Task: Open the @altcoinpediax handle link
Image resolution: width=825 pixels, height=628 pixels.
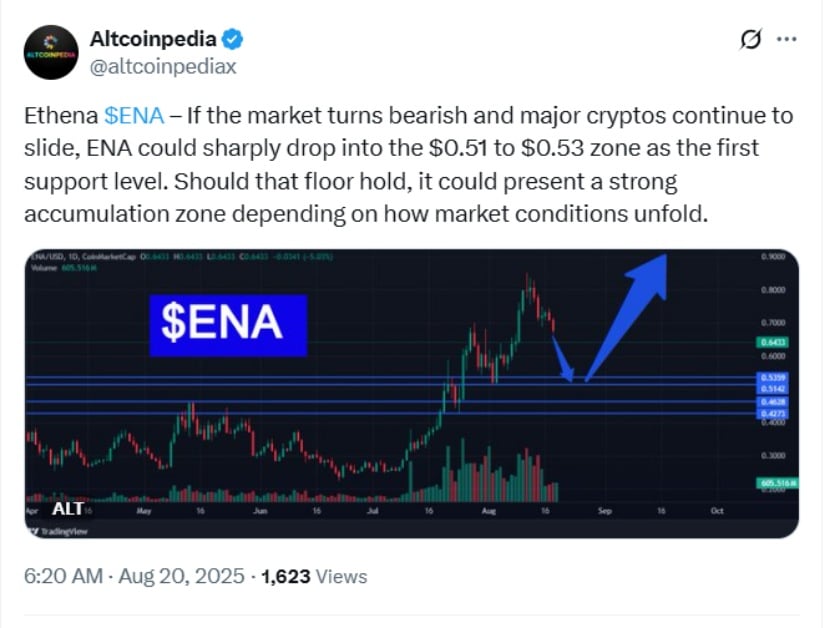Action: (163, 67)
